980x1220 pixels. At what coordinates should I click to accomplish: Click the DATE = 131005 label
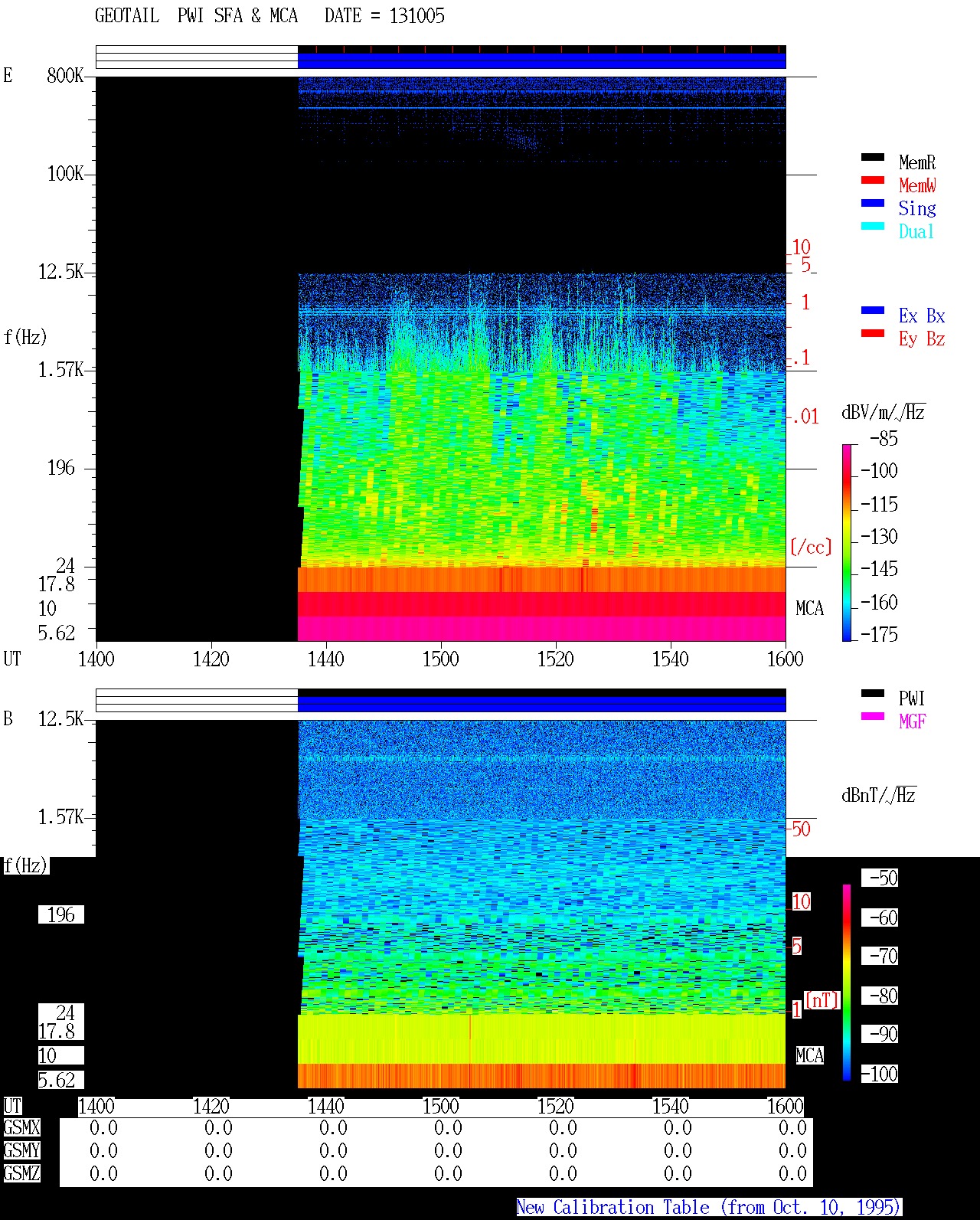point(384,16)
